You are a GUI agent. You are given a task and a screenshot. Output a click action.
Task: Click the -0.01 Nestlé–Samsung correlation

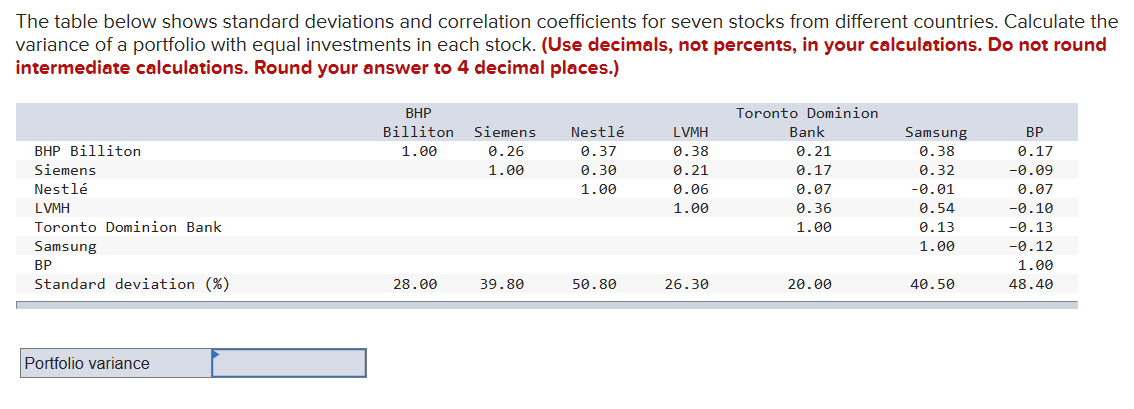point(932,189)
